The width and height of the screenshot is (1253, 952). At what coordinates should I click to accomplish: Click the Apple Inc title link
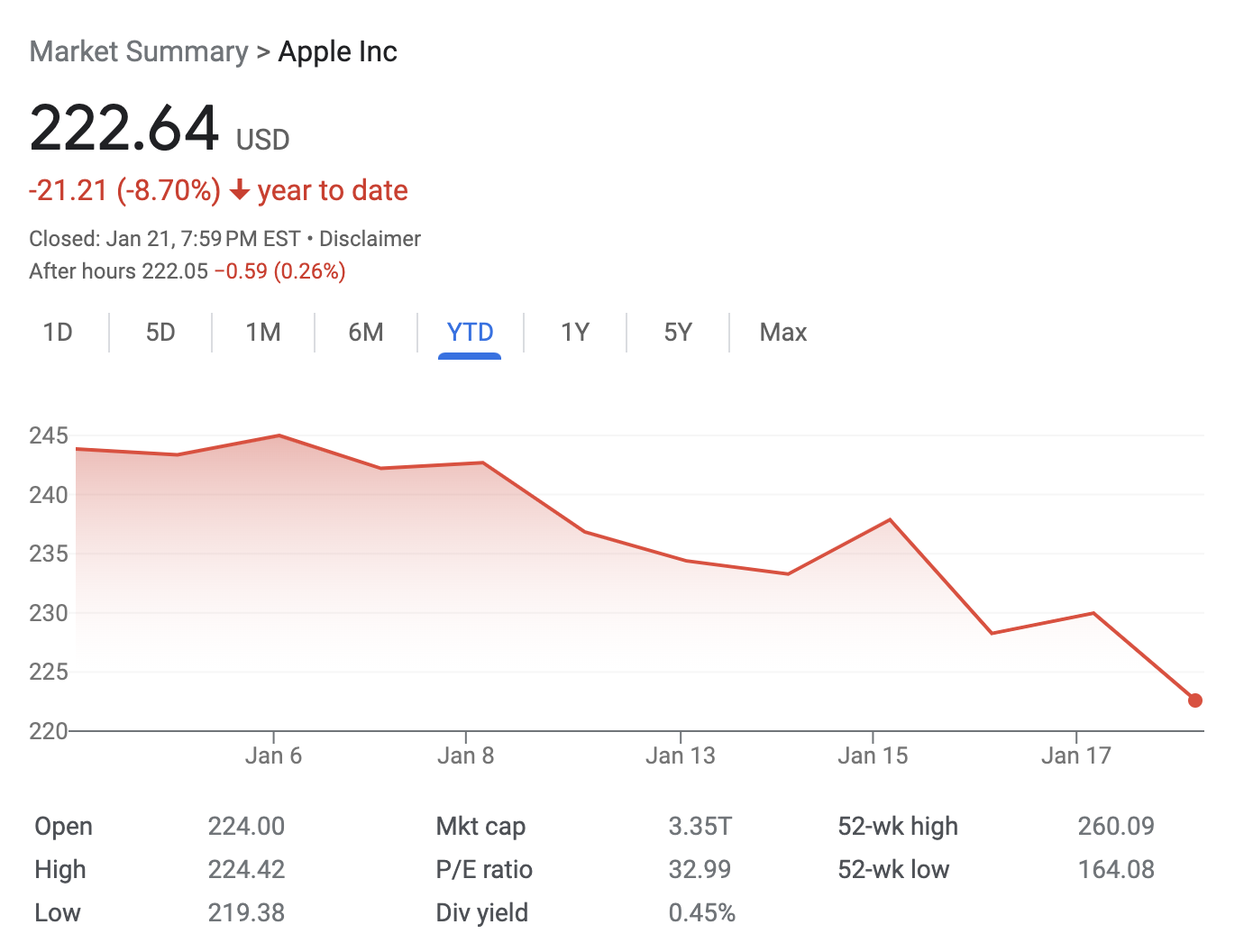click(337, 51)
